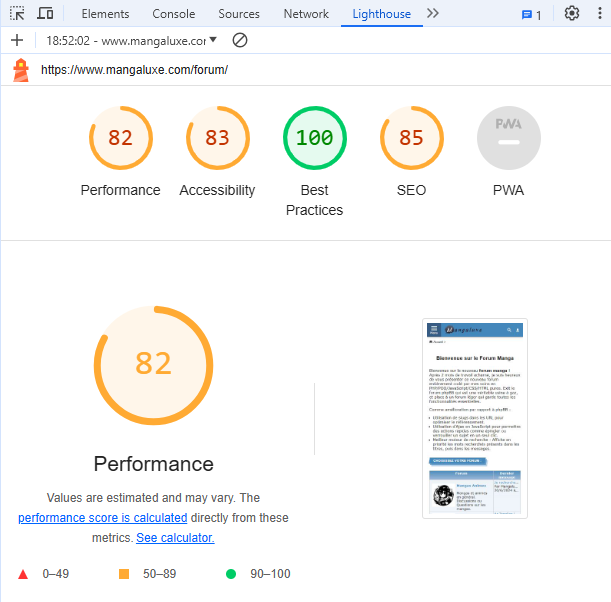Click the SEO score gauge showing 85
This screenshot has height=602, width=611.
click(411, 138)
